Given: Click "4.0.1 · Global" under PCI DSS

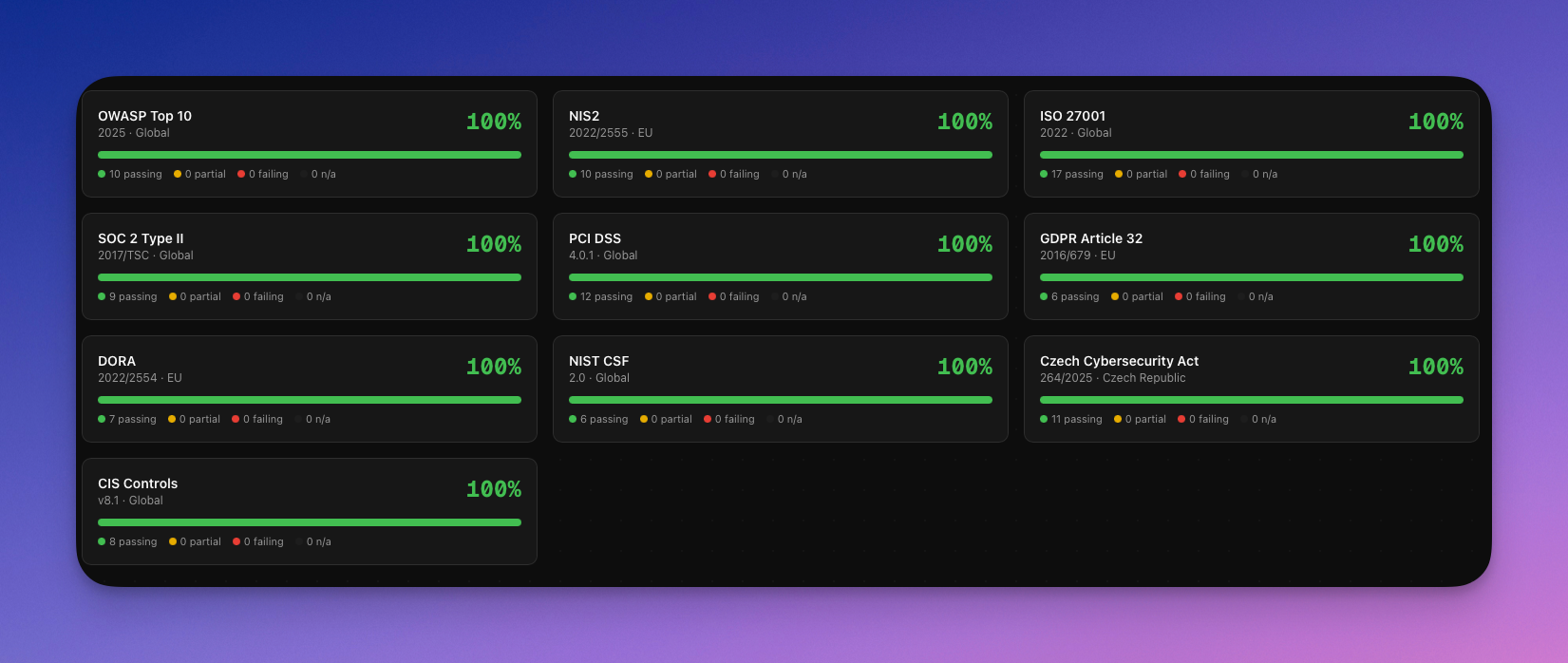Looking at the screenshot, I should pyautogui.click(x=603, y=256).
